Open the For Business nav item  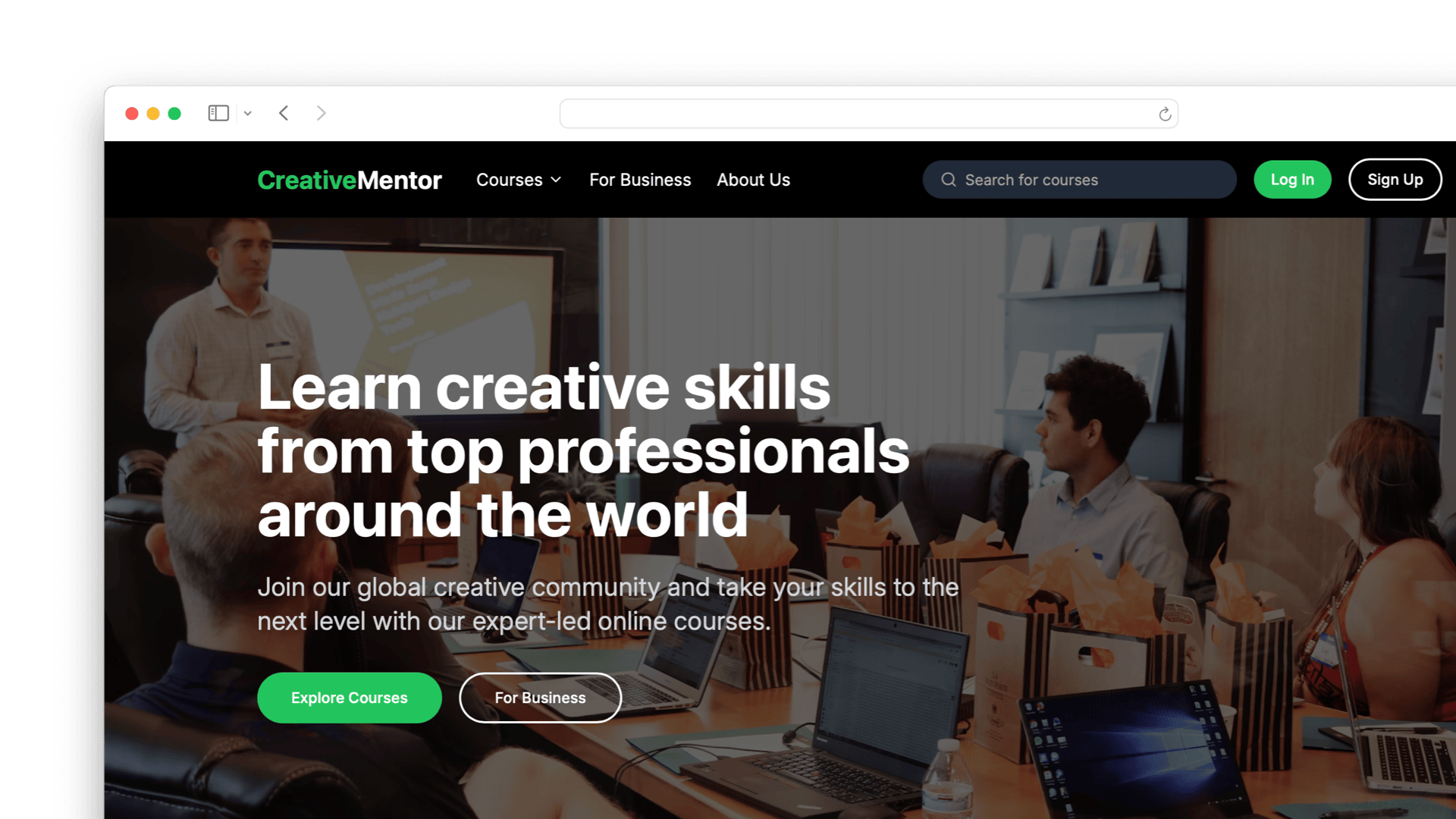click(x=640, y=180)
